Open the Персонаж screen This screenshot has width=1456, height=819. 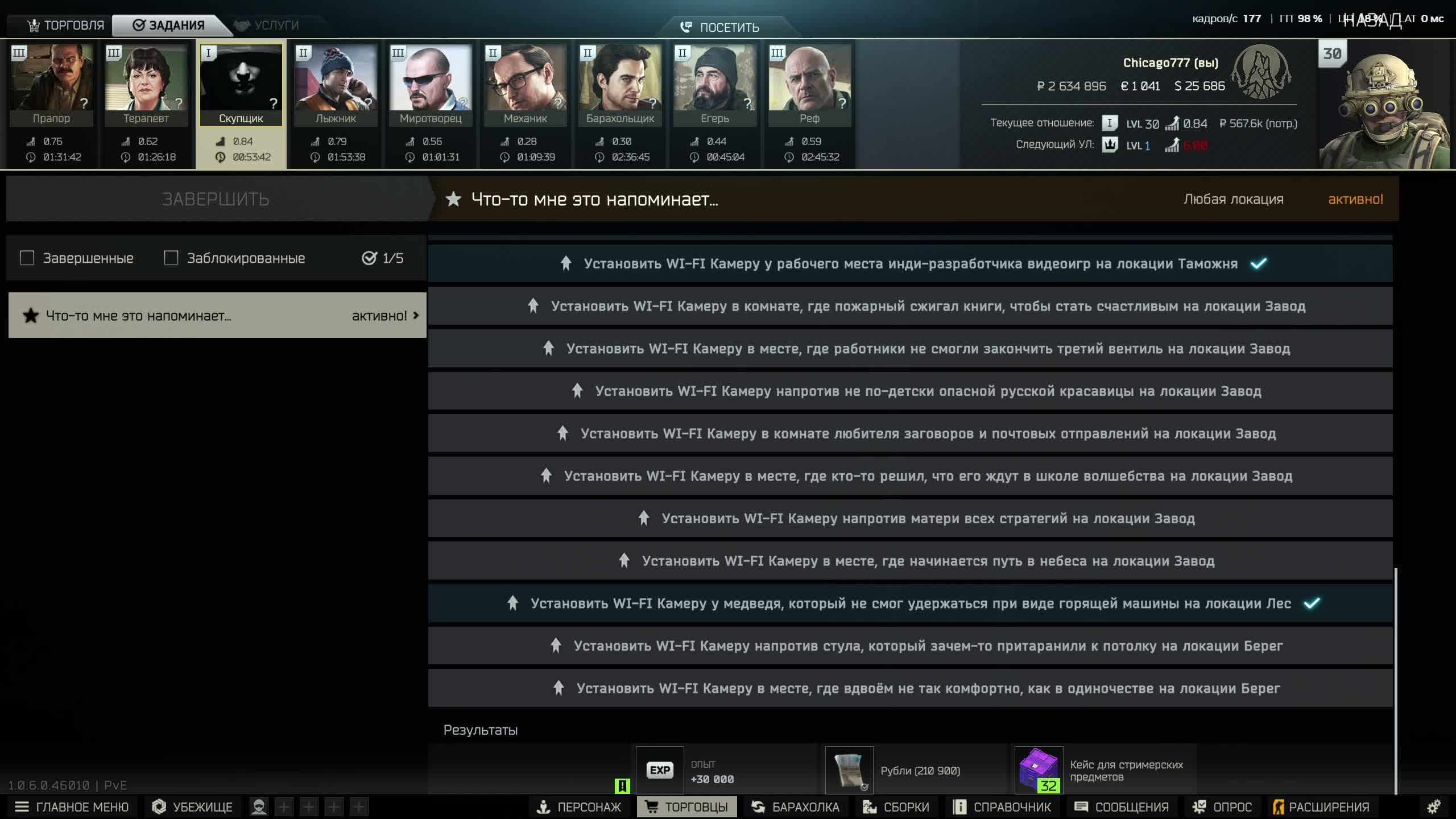tap(579, 806)
